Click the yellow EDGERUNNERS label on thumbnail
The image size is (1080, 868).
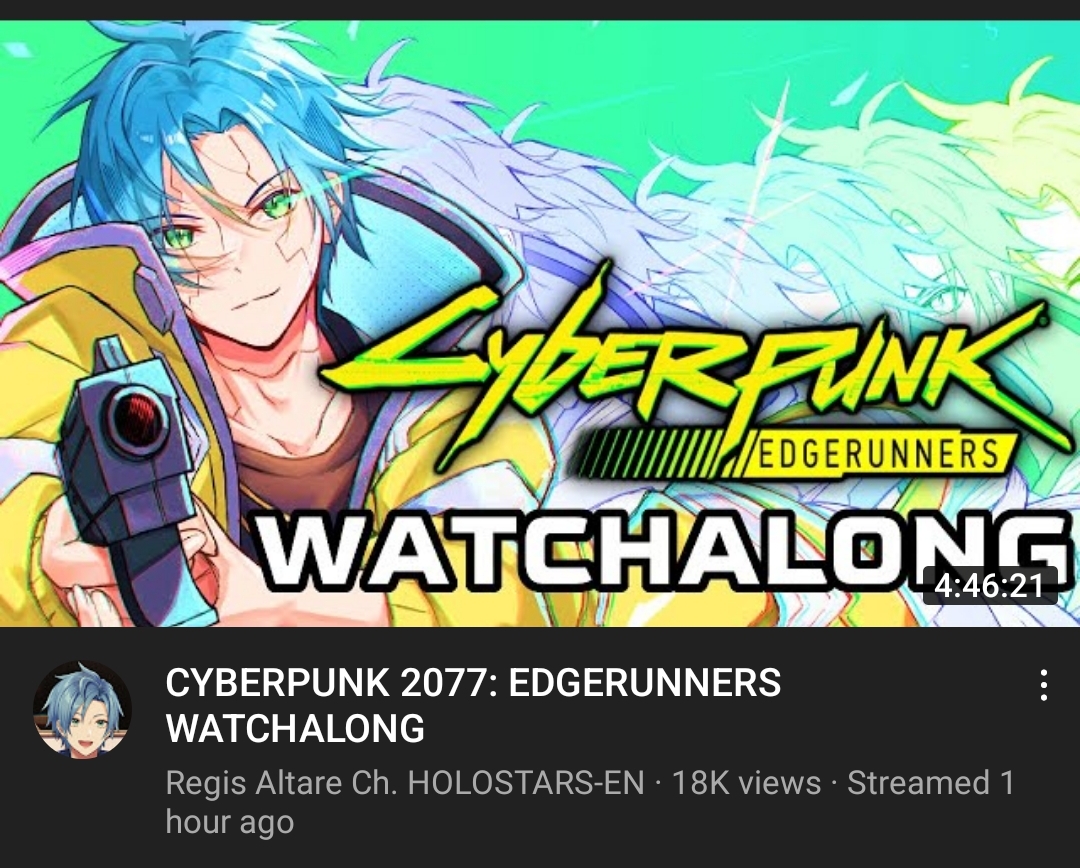pos(875,455)
